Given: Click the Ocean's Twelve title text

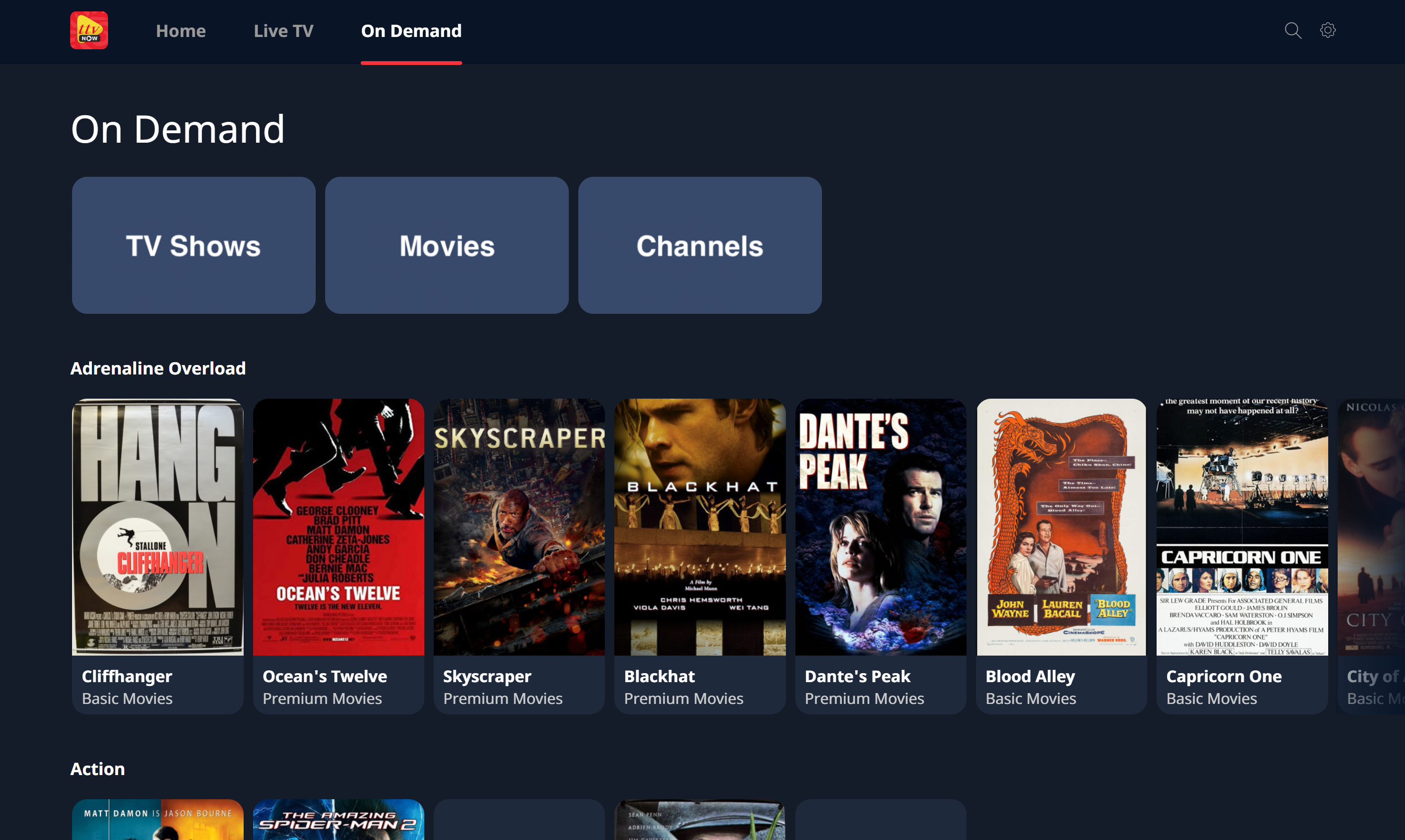Looking at the screenshot, I should tap(324, 676).
